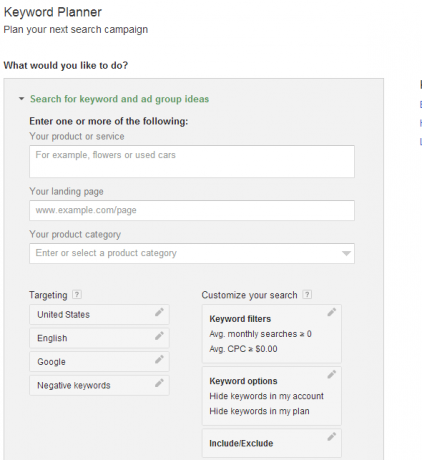Edit Include/Exclude pencil icon
422x460 pixels.
coord(332,437)
